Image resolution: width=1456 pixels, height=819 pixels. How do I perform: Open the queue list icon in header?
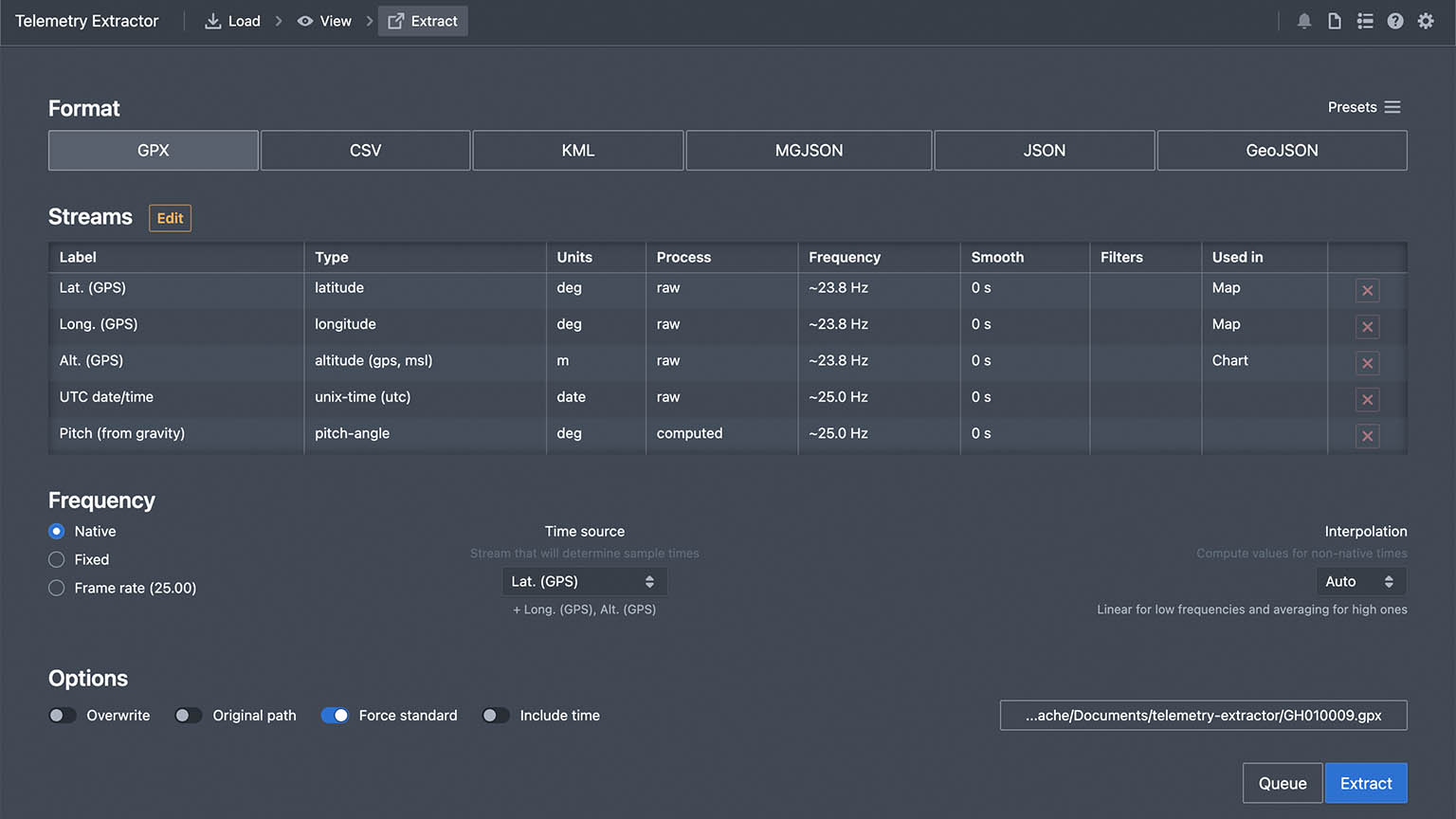[x=1365, y=21]
